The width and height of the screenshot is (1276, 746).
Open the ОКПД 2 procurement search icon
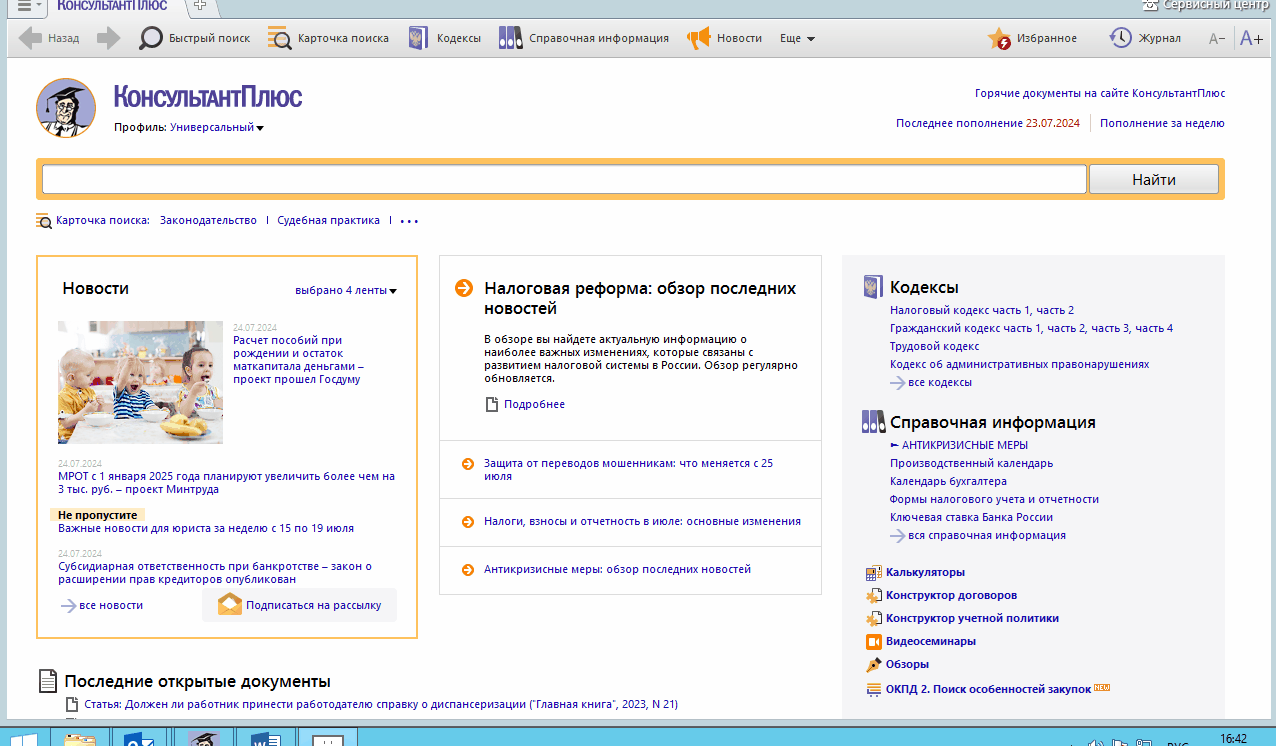(873, 690)
